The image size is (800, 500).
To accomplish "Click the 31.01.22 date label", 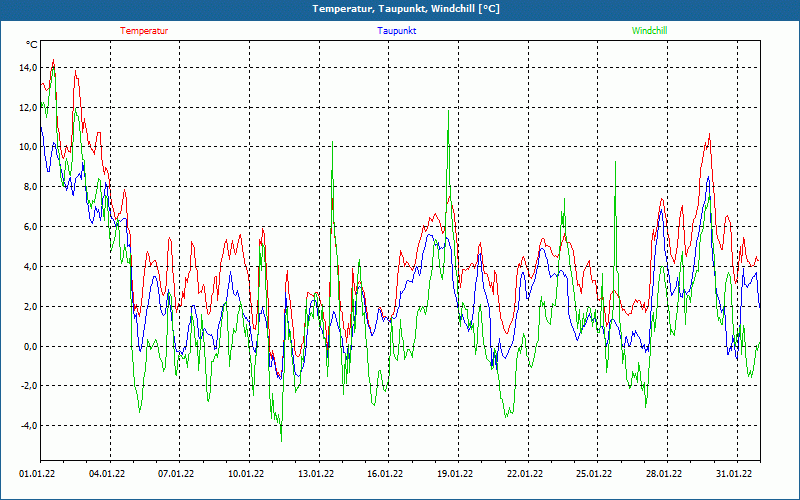I will (x=734, y=474).
